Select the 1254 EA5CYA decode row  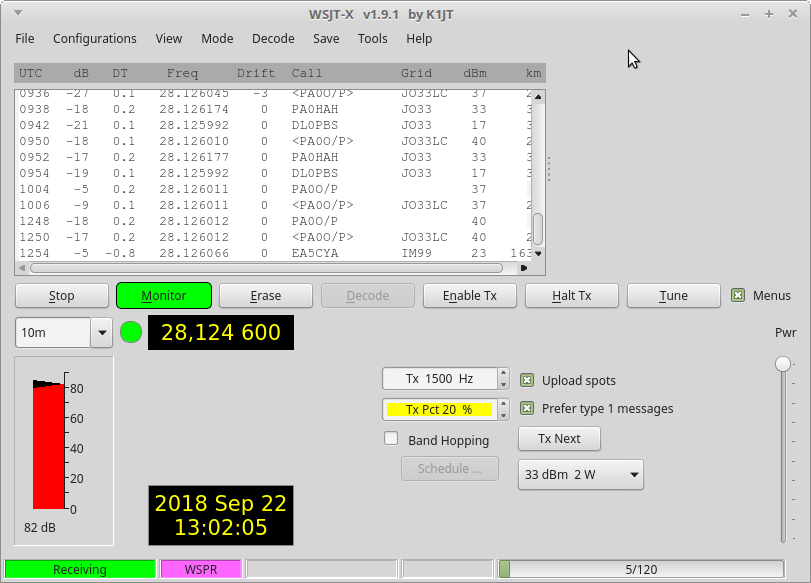(x=274, y=253)
